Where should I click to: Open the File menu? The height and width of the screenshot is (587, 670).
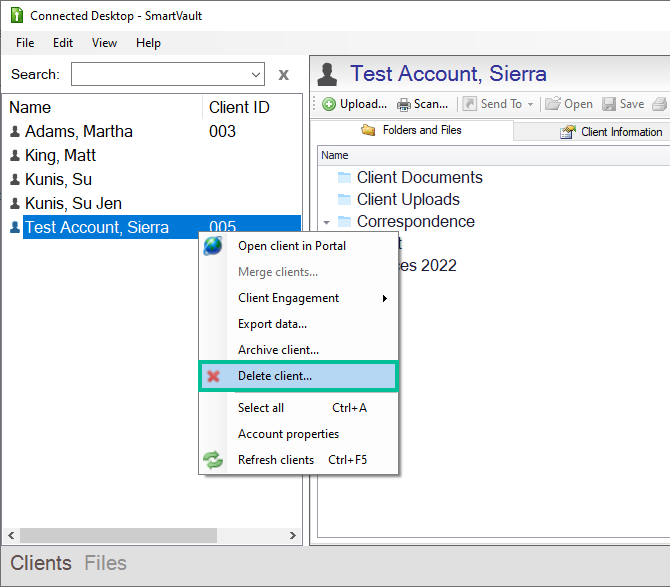click(25, 43)
